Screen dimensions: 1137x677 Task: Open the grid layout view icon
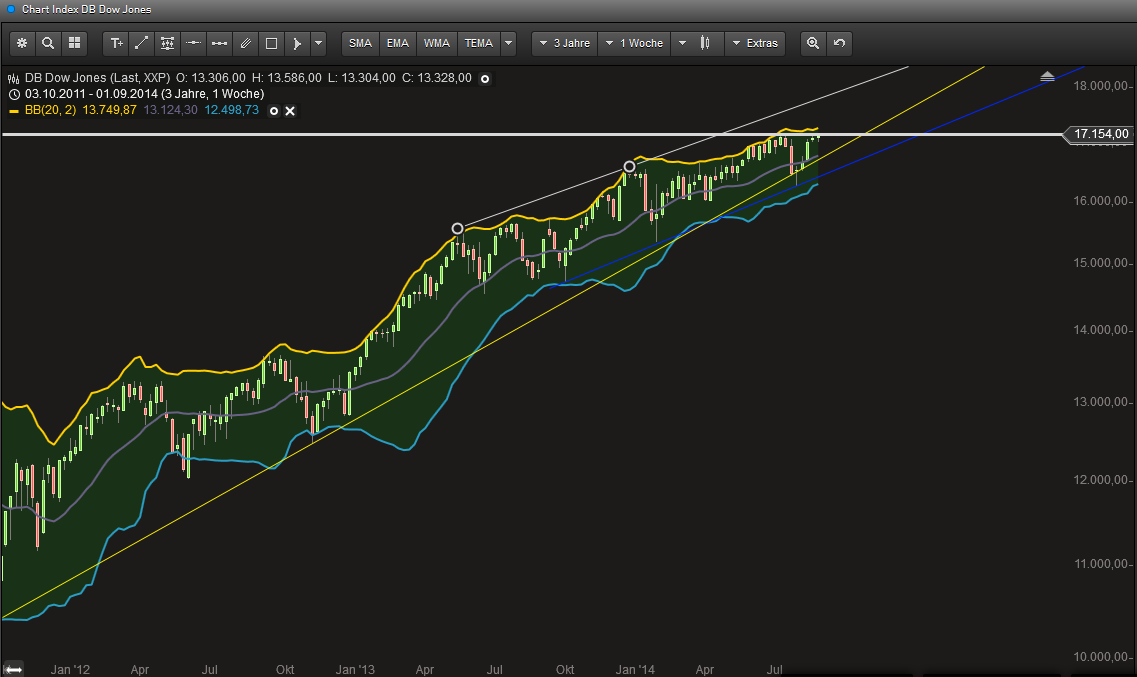pyautogui.click(x=74, y=43)
